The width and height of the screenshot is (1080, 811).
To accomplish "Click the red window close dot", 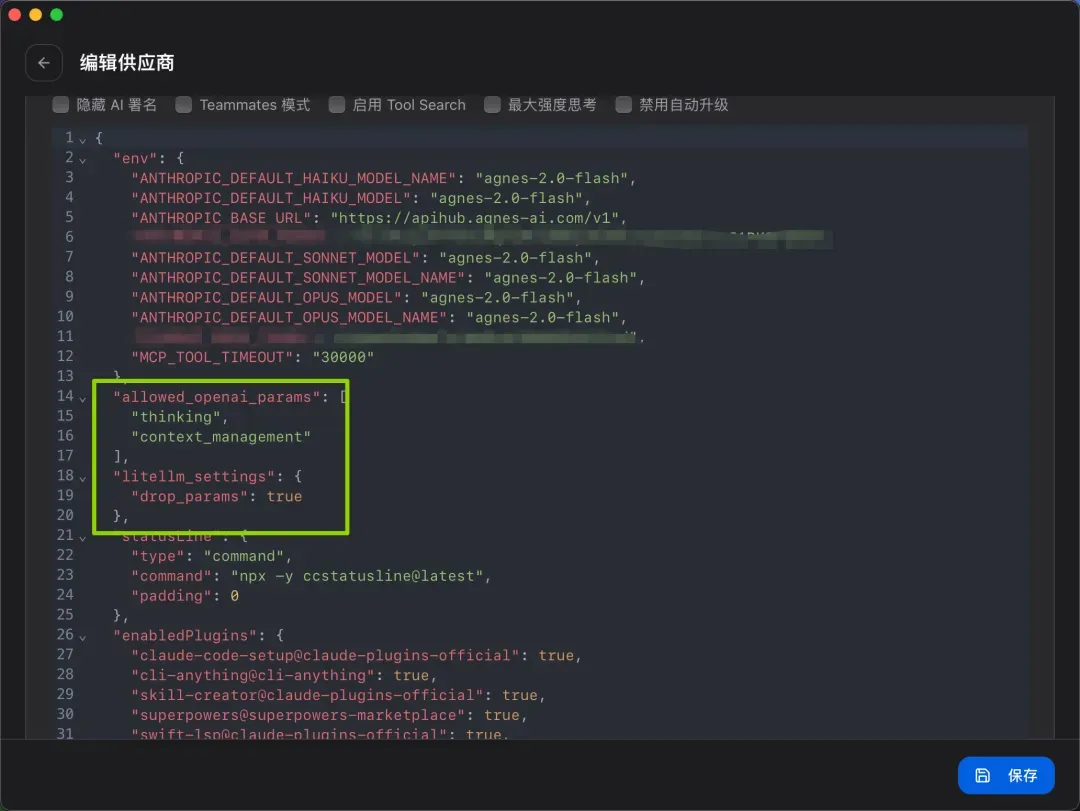I will click(x=14, y=14).
